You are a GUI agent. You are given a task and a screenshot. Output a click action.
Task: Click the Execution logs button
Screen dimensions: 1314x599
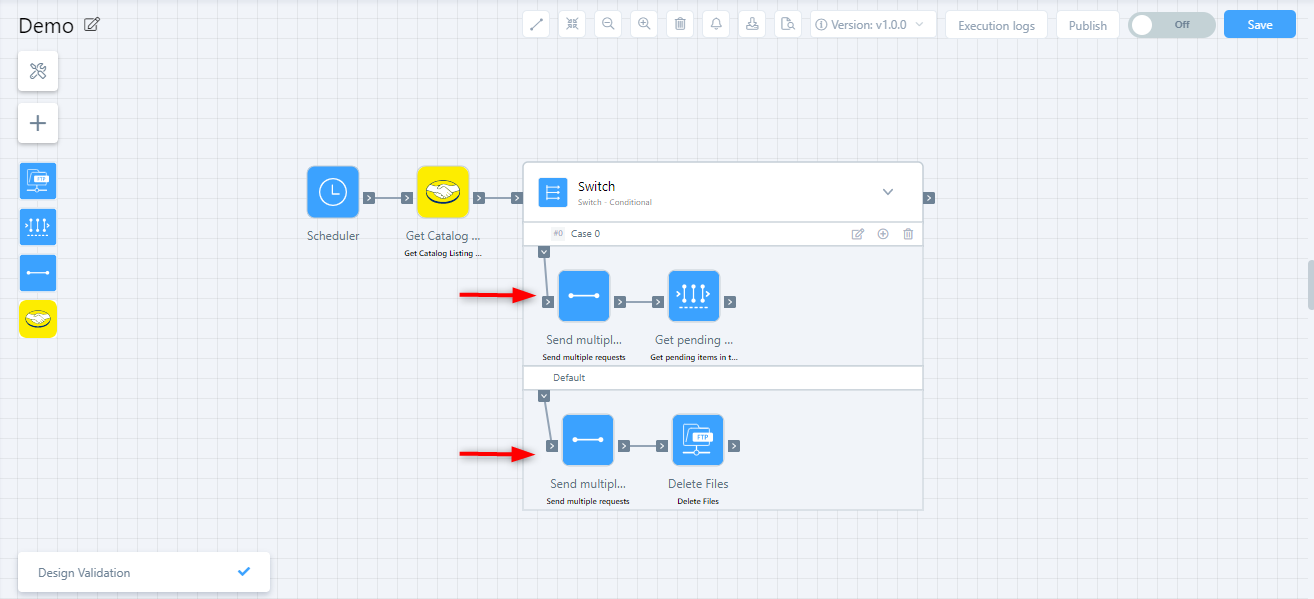[x=996, y=25]
